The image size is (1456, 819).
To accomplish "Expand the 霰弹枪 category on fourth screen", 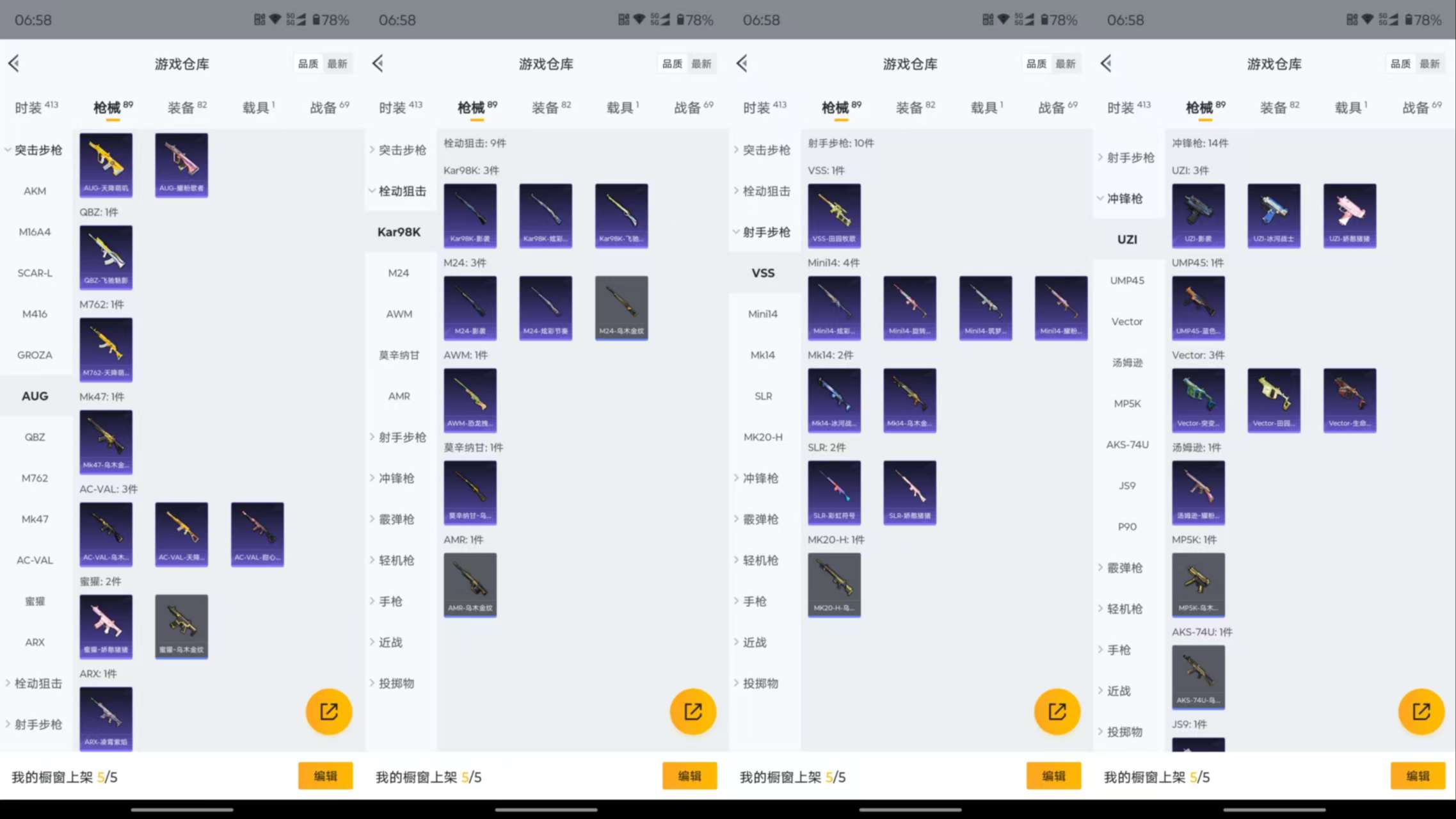I will point(1124,567).
